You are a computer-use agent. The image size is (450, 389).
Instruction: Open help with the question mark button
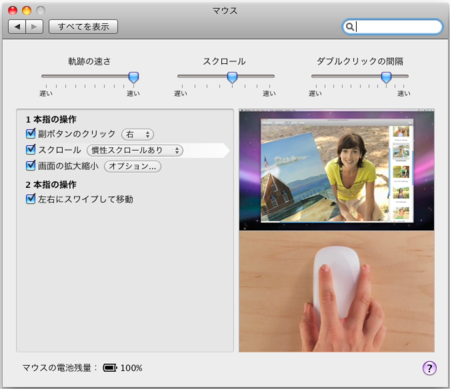[x=429, y=368]
